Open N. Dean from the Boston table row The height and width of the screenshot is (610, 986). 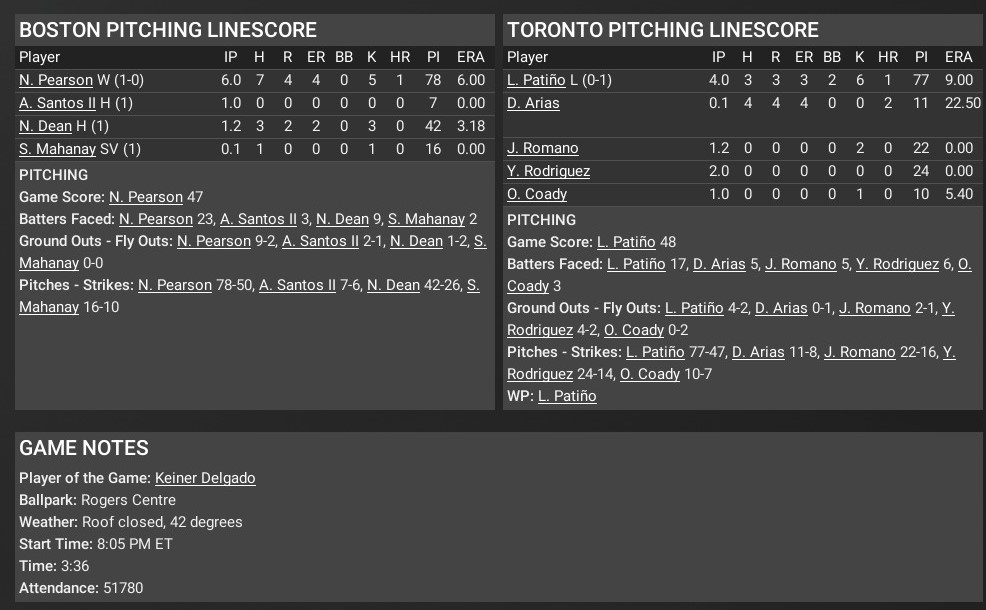[x=45, y=126]
